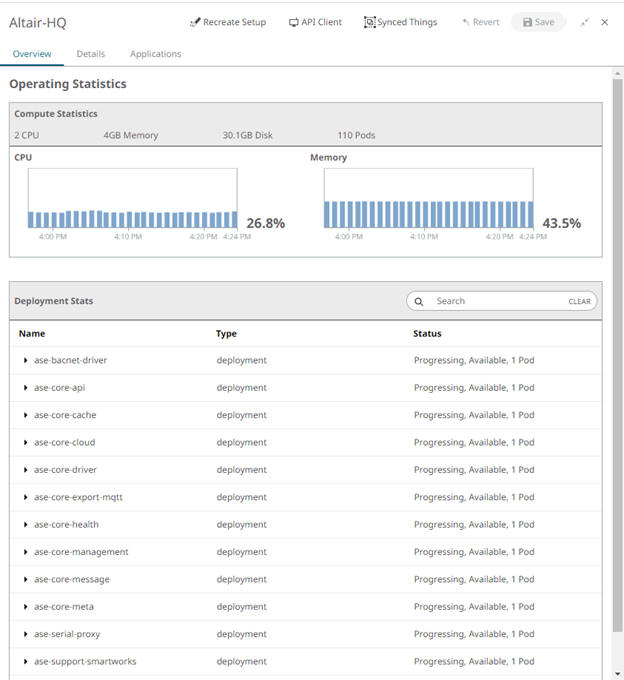
Task: Click the search magnifier icon
Action: [x=419, y=301]
